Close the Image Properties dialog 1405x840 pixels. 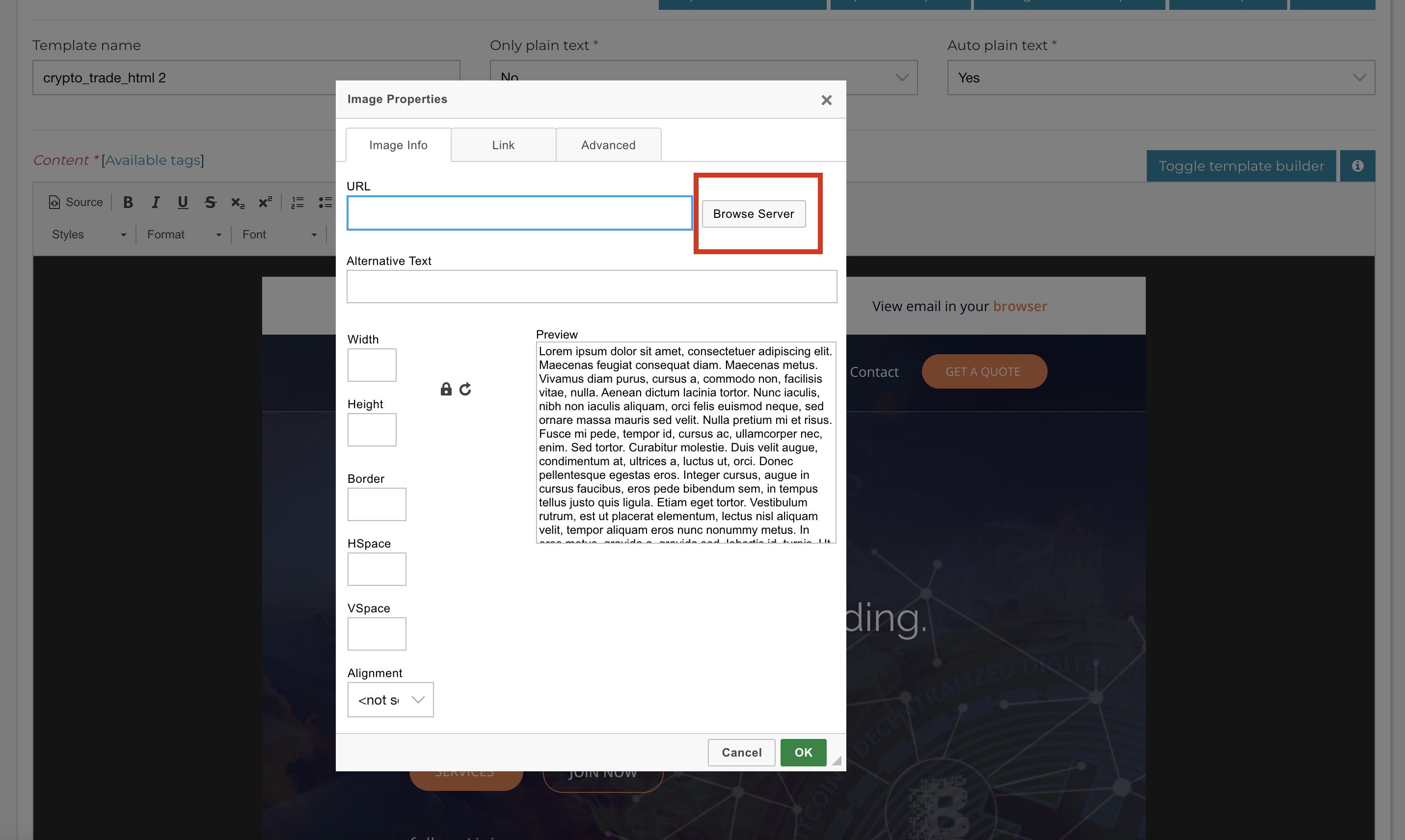coord(826,100)
